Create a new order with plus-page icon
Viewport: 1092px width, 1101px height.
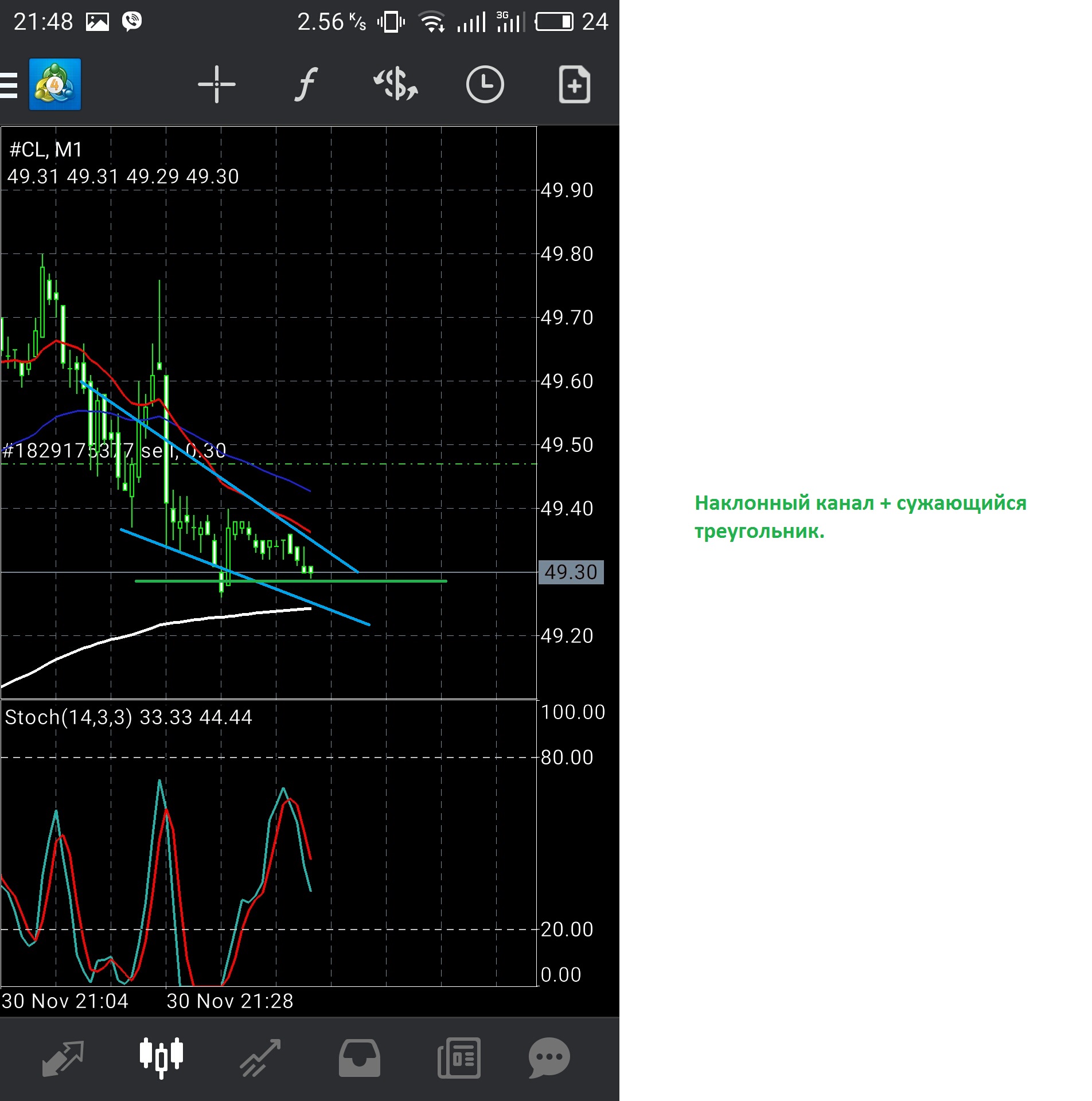pyautogui.click(x=575, y=84)
